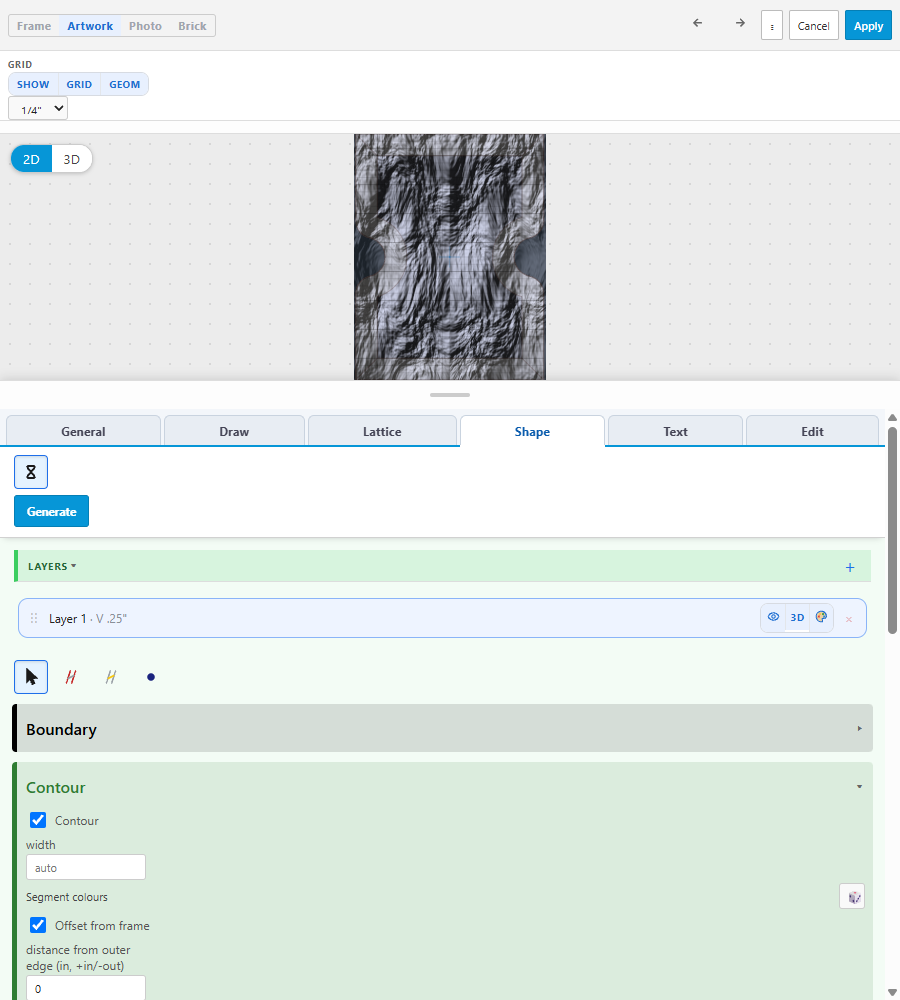Image resolution: width=900 pixels, height=1000 pixels.
Task: Click the undo back arrow
Action: 697,24
